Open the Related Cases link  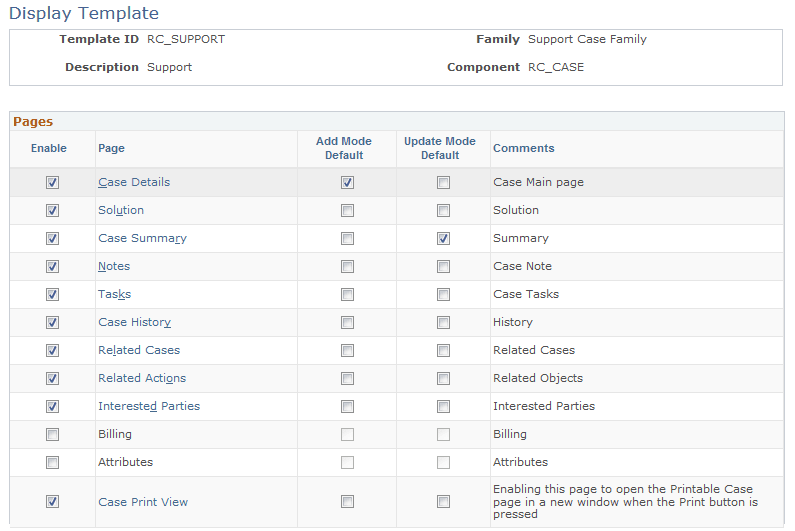[139, 351]
